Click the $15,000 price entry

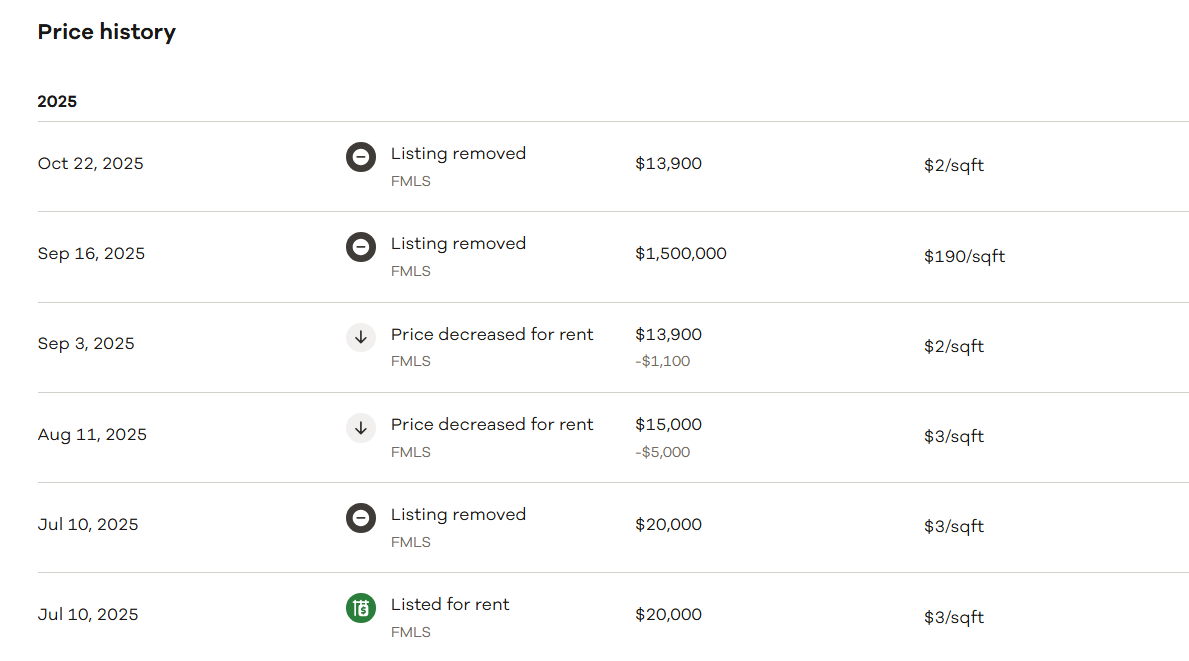click(668, 424)
